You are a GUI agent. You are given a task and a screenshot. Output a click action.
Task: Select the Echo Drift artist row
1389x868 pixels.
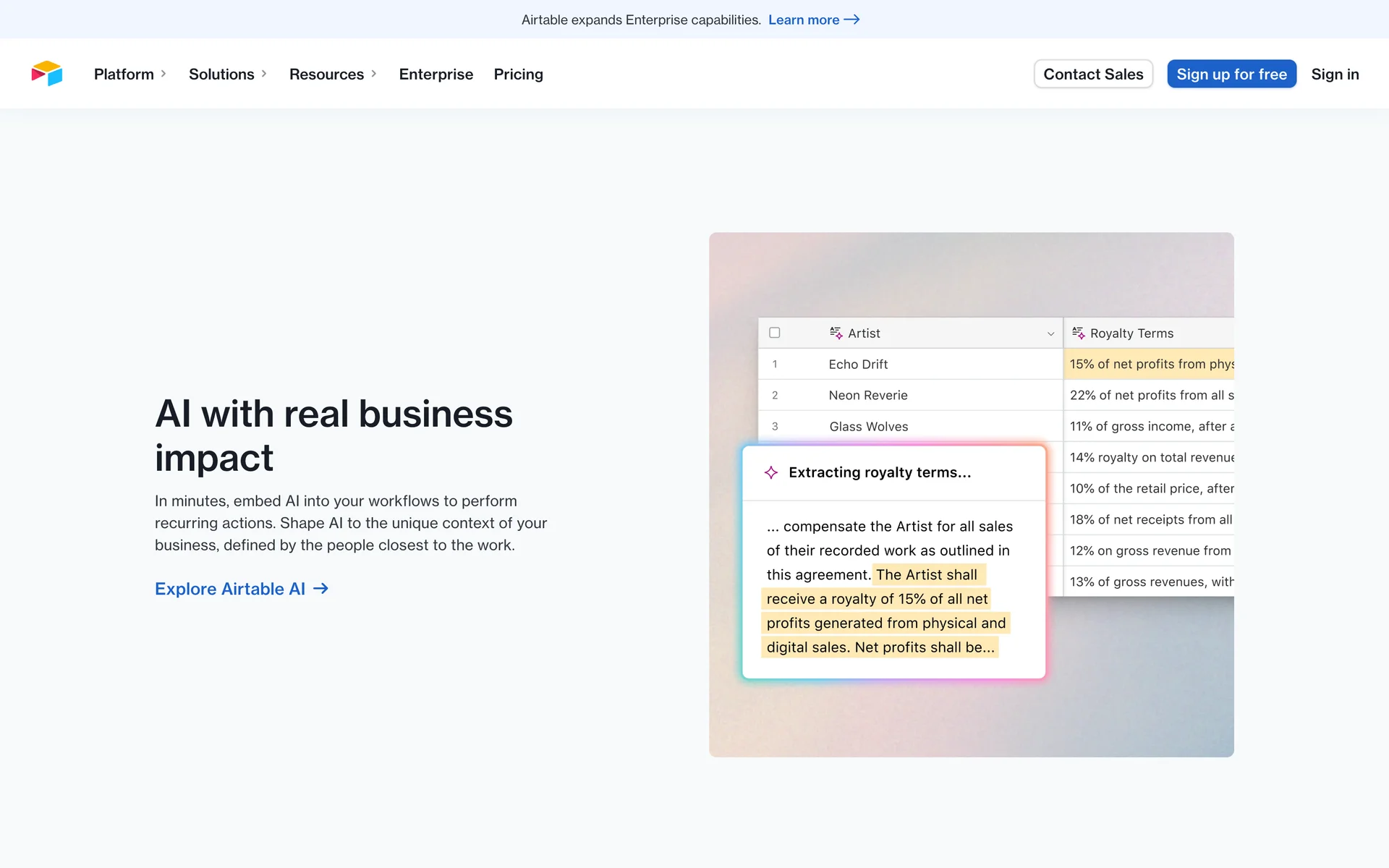(x=858, y=364)
